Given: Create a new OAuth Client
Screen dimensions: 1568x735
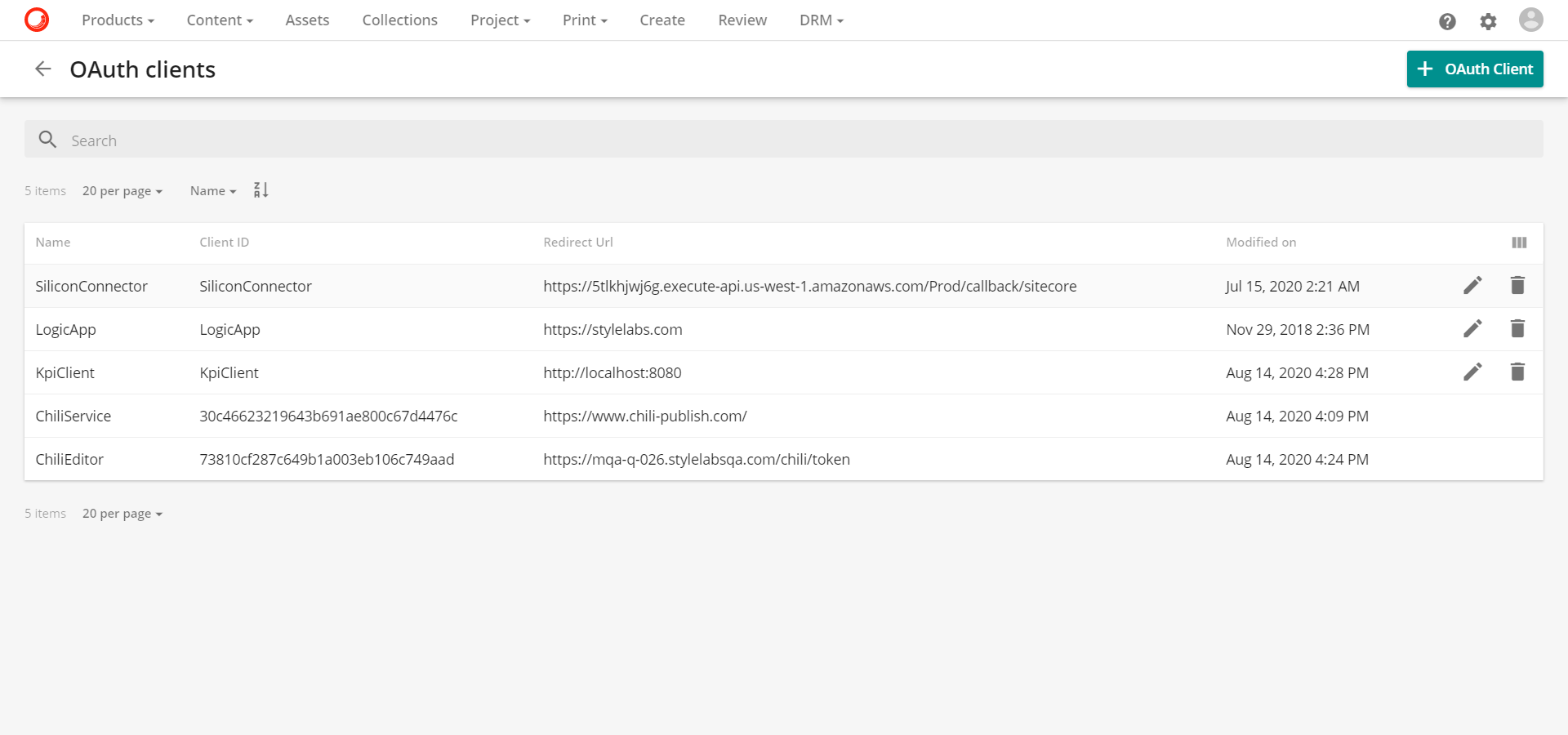Looking at the screenshot, I should pos(1474,69).
